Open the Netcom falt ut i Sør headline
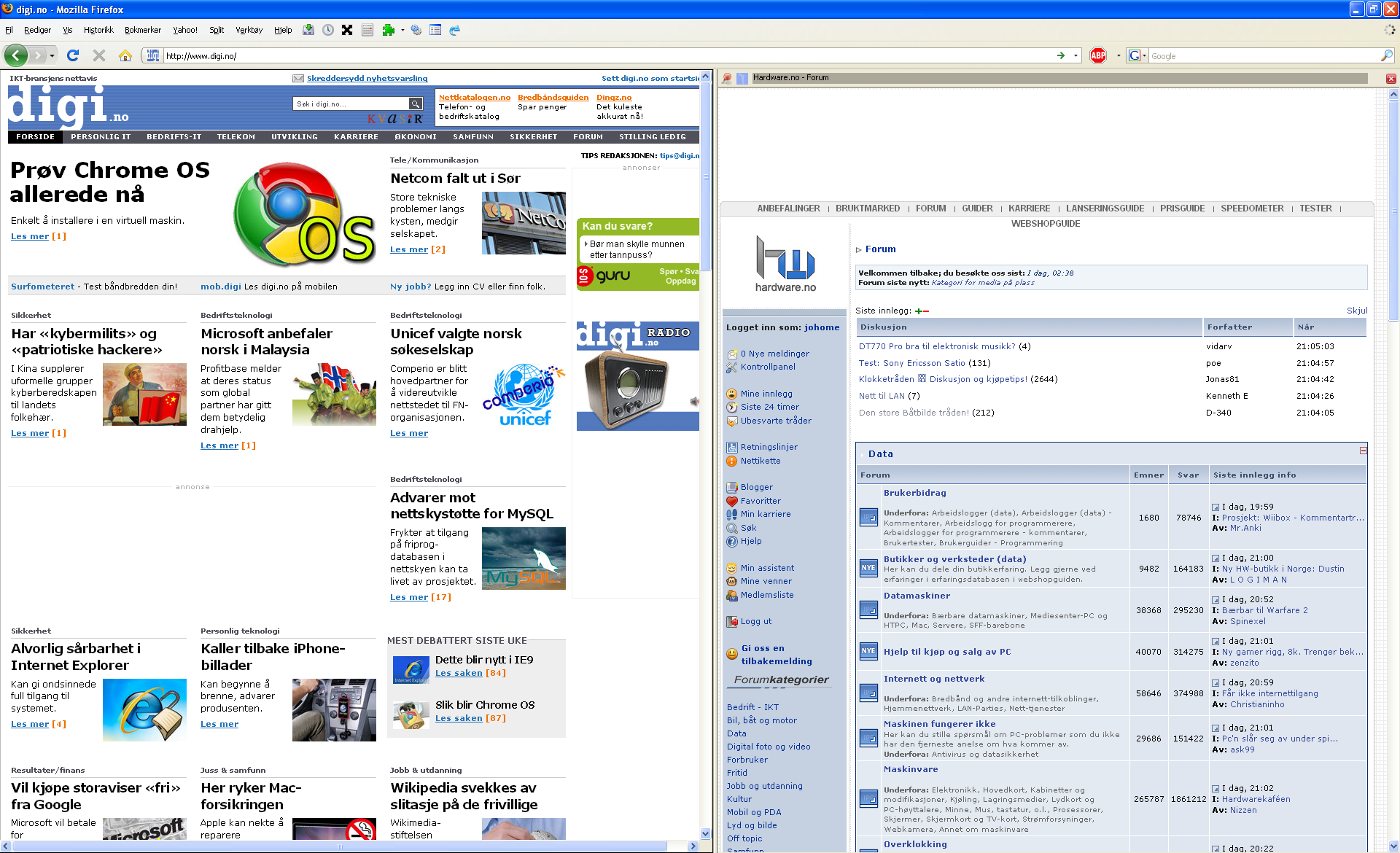This screenshot has width=1400, height=853. click(456, 178)
